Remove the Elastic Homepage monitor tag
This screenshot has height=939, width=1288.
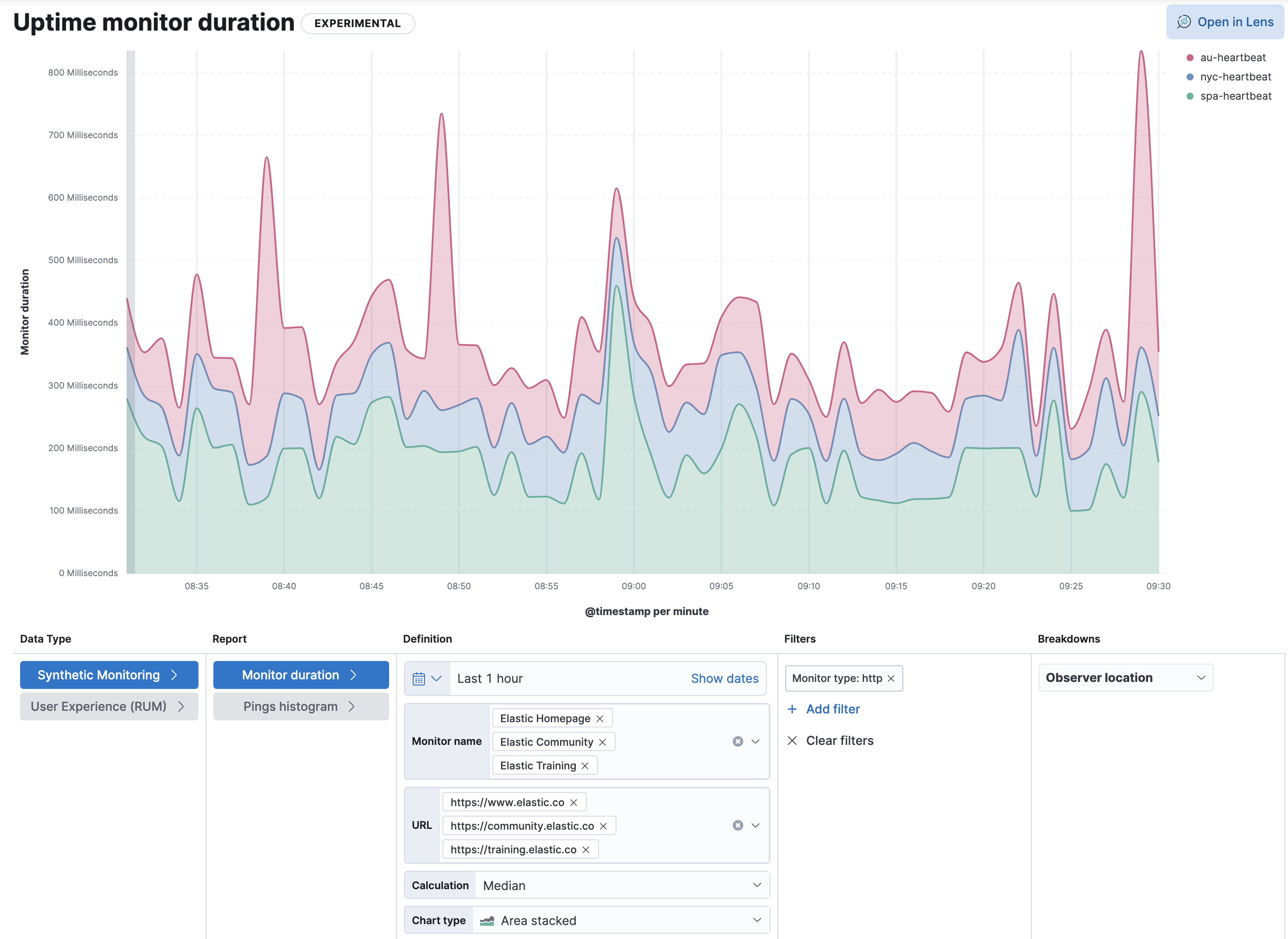pyautogui.click(x=600, y=719)
